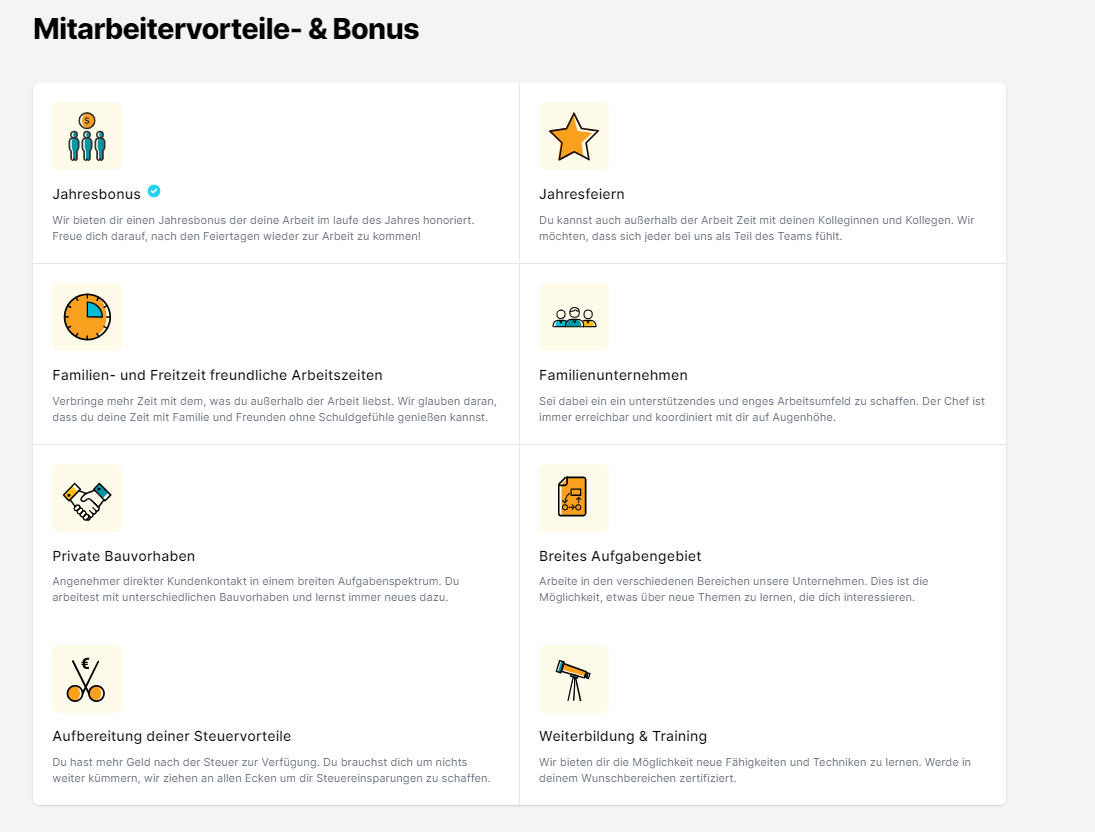Select the Jahresfeiern heading
Viewport: 1095px width, 832px height.
tap(582, 194)
